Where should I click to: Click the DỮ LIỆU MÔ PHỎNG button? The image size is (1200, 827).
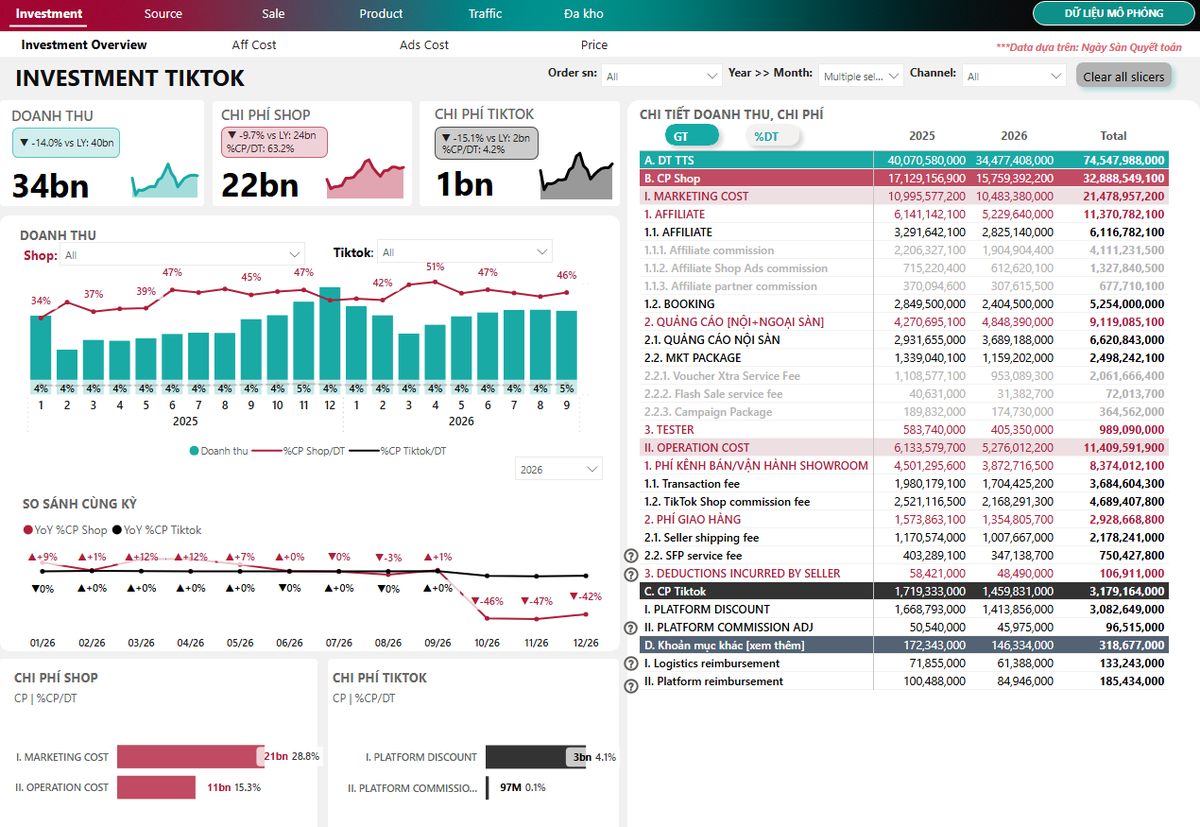pyautogui.click(x=1114, y=13)
